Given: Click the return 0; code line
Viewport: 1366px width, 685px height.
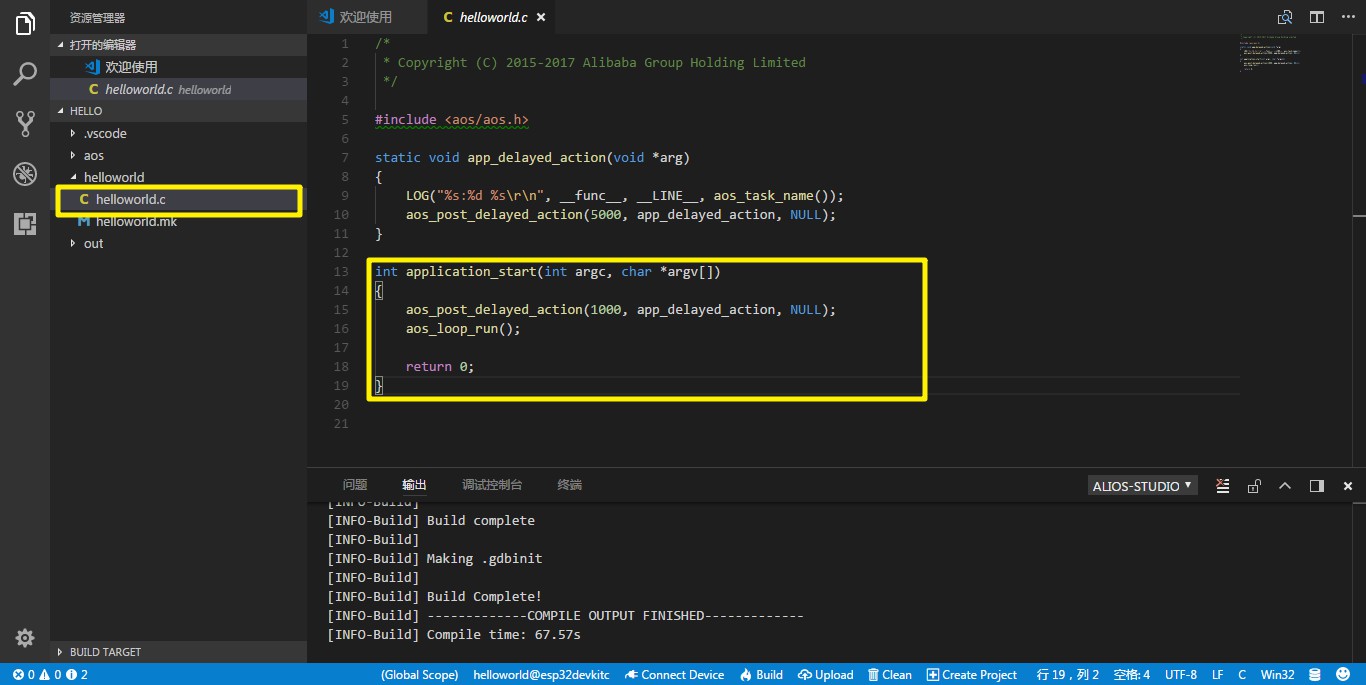Looking at the screenshot, I should coord(440,366).
